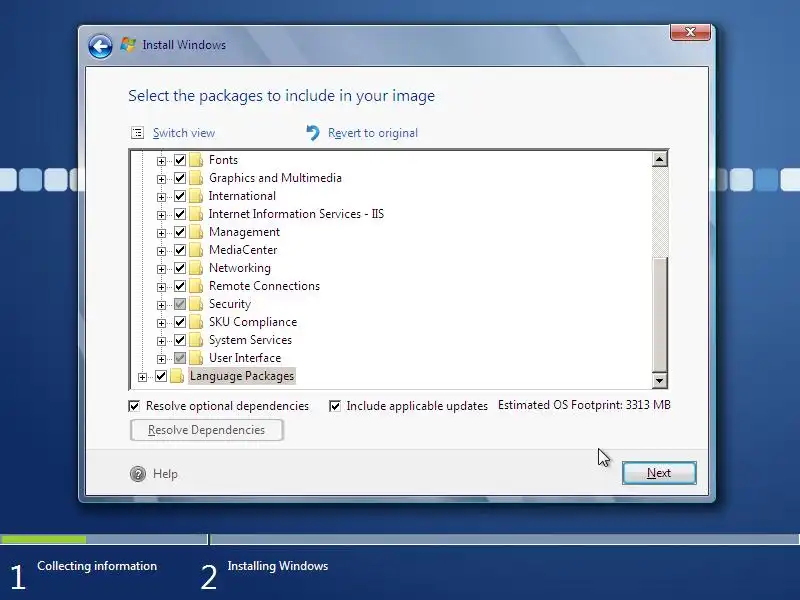The width and height of the screenshot is (800, 600).
Task: Click the Estimated OS Footprint 3313 MB text
Action: coord(584,405)
